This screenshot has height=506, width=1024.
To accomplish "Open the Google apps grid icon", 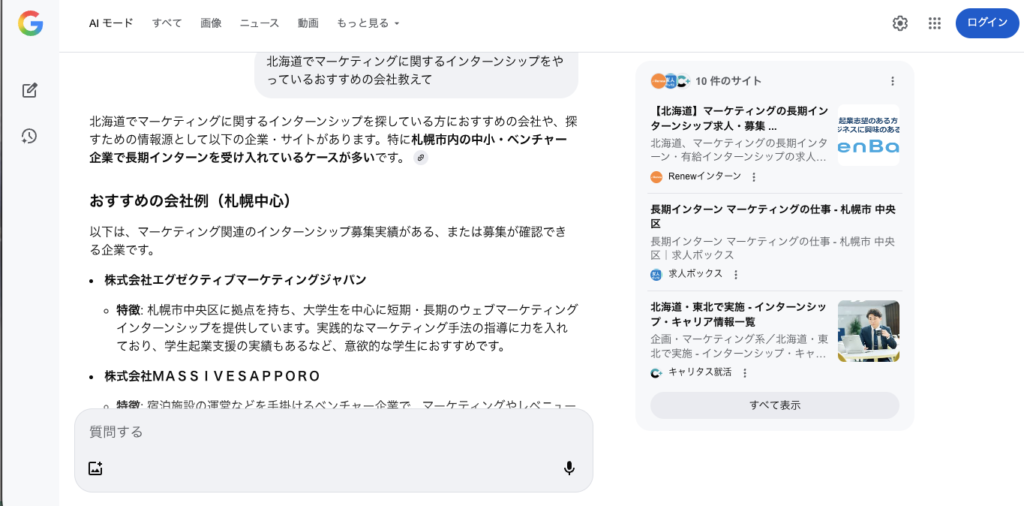I will click(935, 23).
